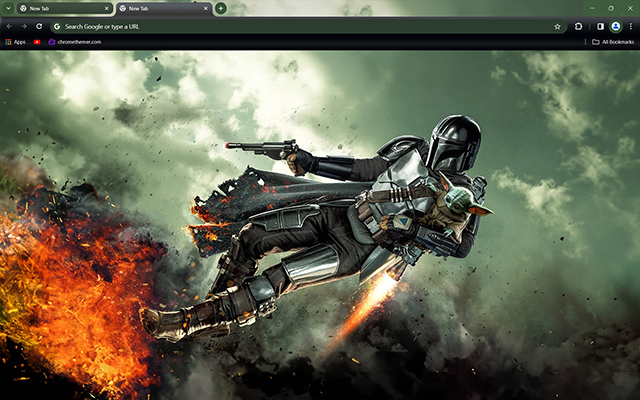Open the All Bookmarks folder
The image size is (640, 400).
pyautogui.click(x=613, y=42)
